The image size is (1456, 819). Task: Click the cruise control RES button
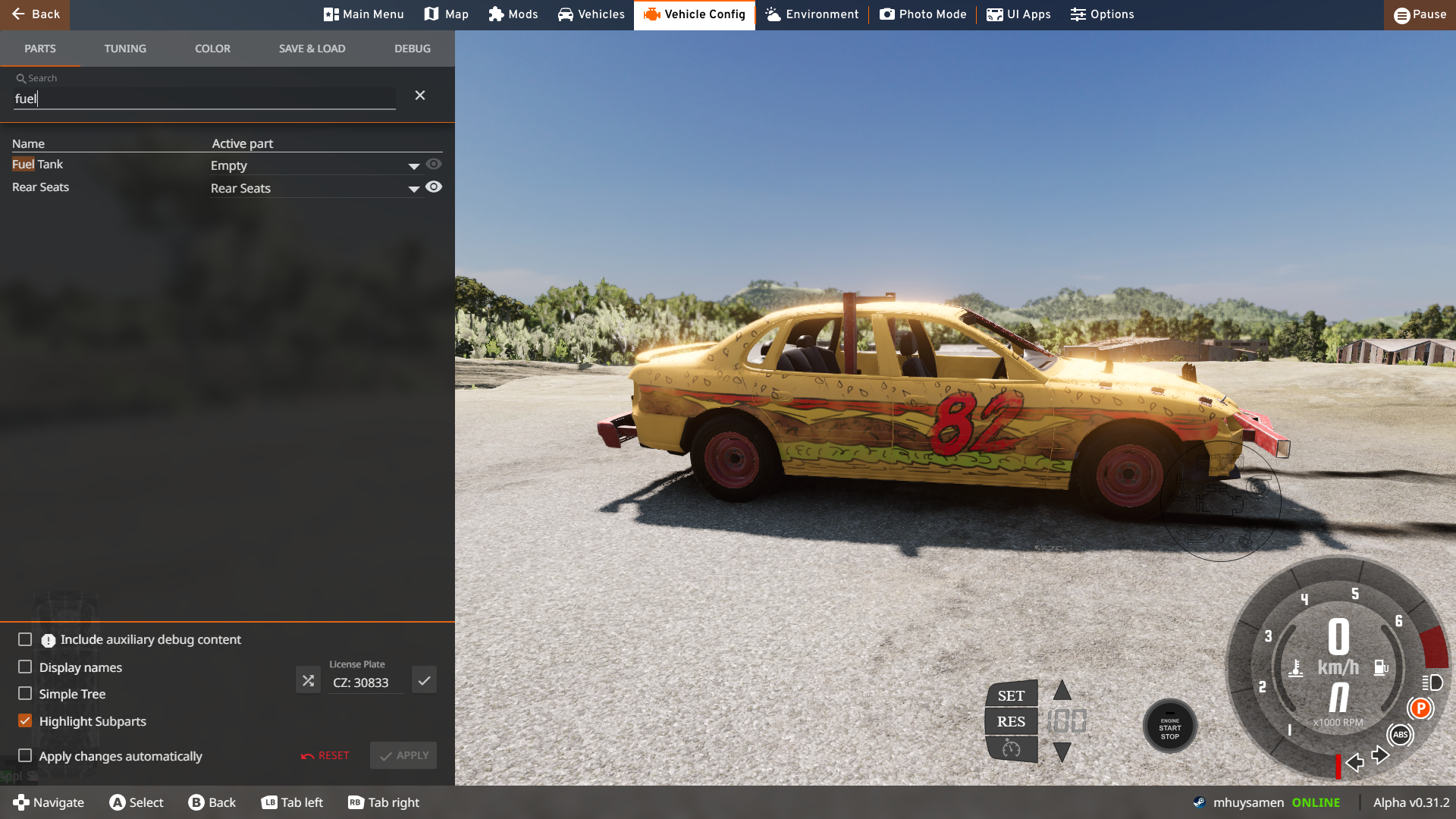1011,721
